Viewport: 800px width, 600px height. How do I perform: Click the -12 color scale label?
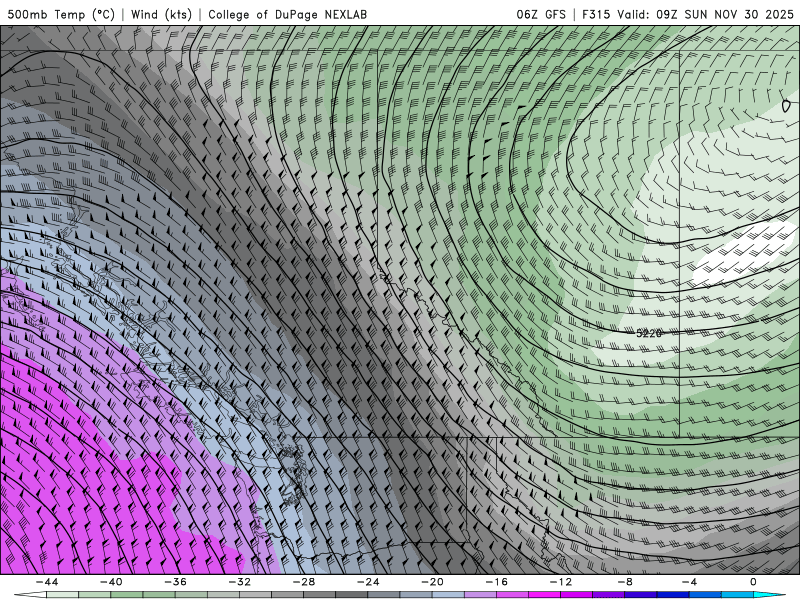pyautogui.click(x=561, y=582)
